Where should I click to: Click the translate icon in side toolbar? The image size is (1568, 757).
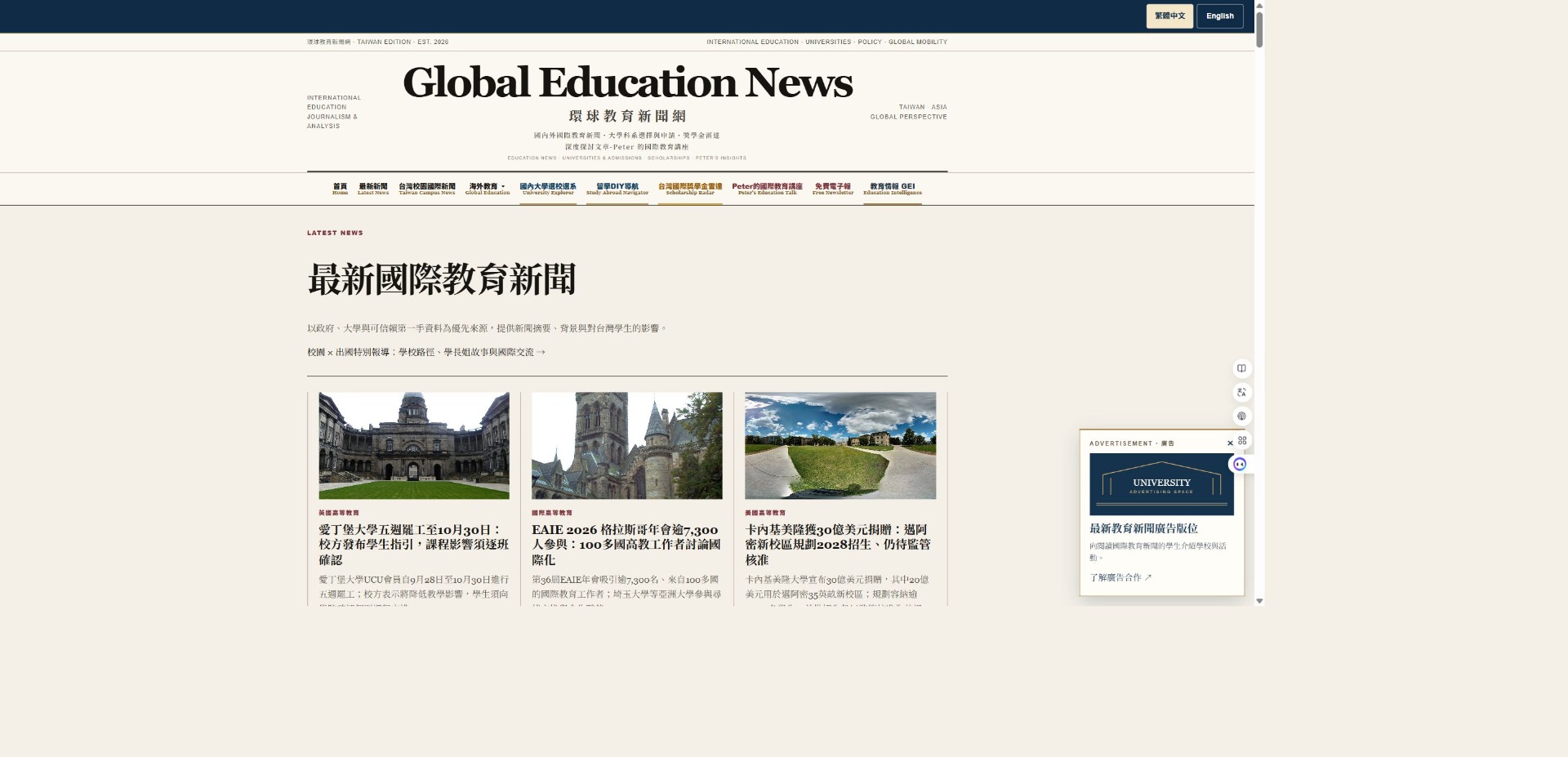(x=1241, y=392)
